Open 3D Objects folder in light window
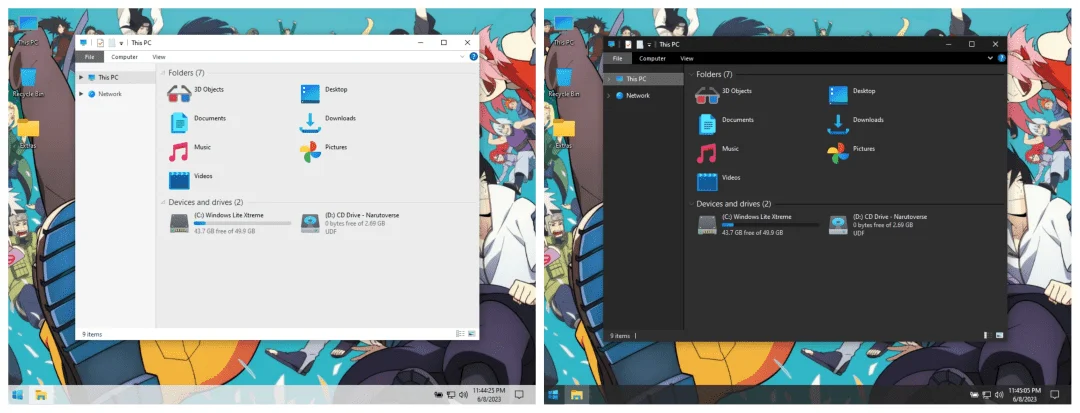The image size is (1080, 413). tap(196, 93)
